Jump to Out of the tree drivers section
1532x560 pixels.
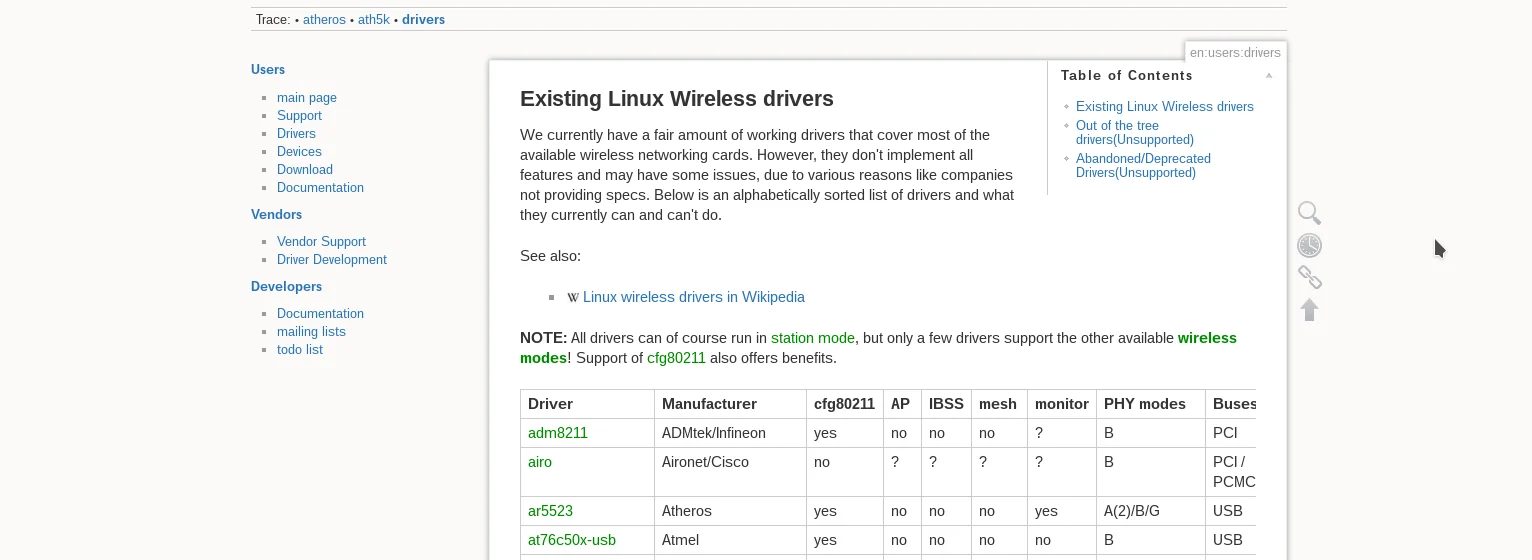click(x=1135, y=133)
